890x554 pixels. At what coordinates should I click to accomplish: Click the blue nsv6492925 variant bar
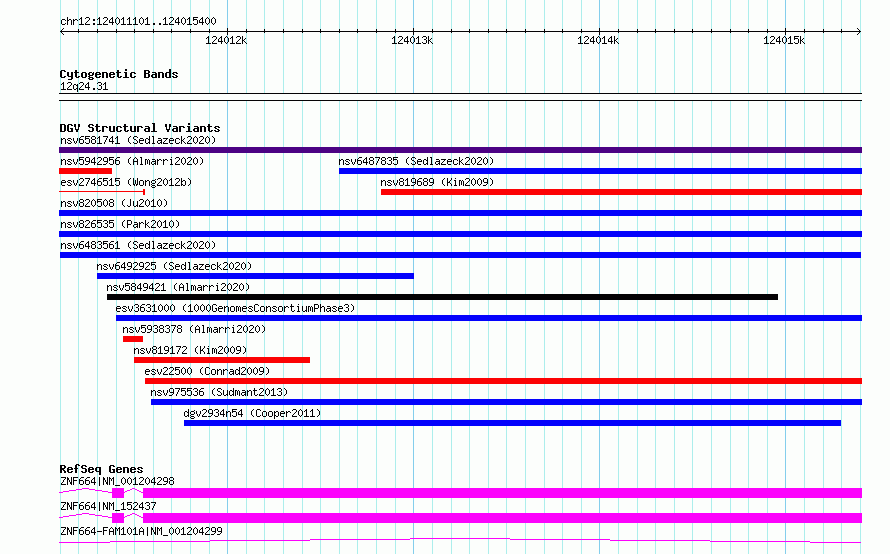255,276
